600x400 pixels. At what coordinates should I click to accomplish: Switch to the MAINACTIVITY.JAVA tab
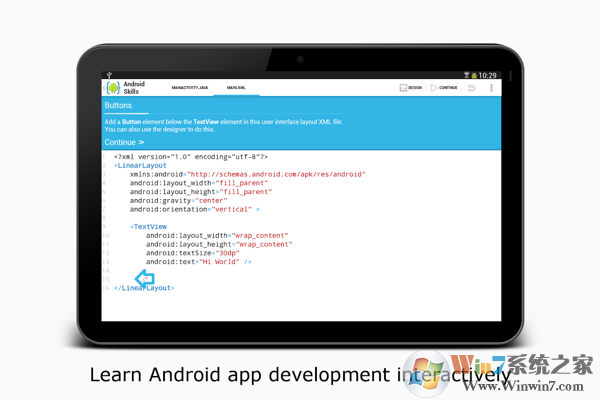click(190, 88)
